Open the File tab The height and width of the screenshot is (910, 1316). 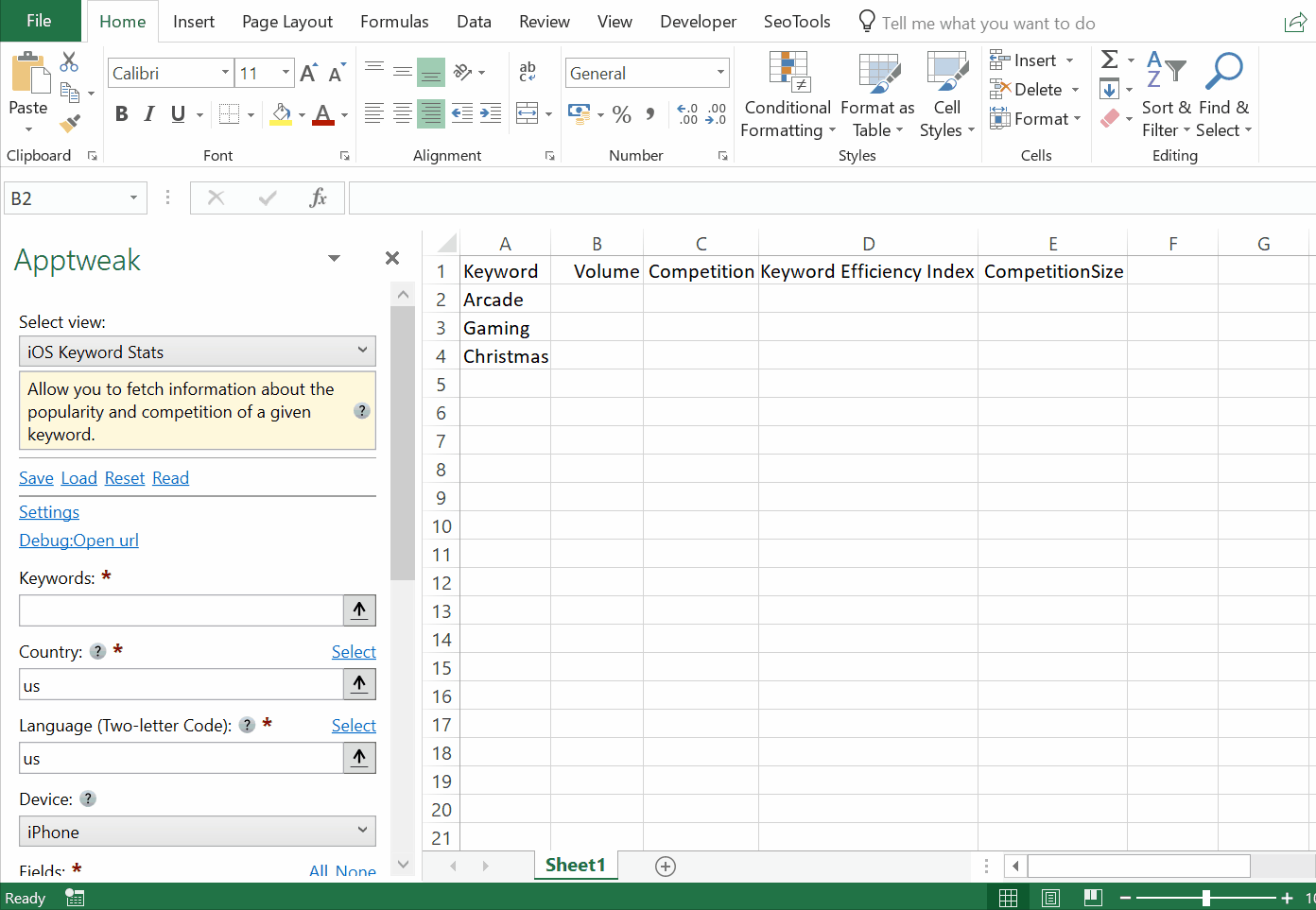pos(39,21)
